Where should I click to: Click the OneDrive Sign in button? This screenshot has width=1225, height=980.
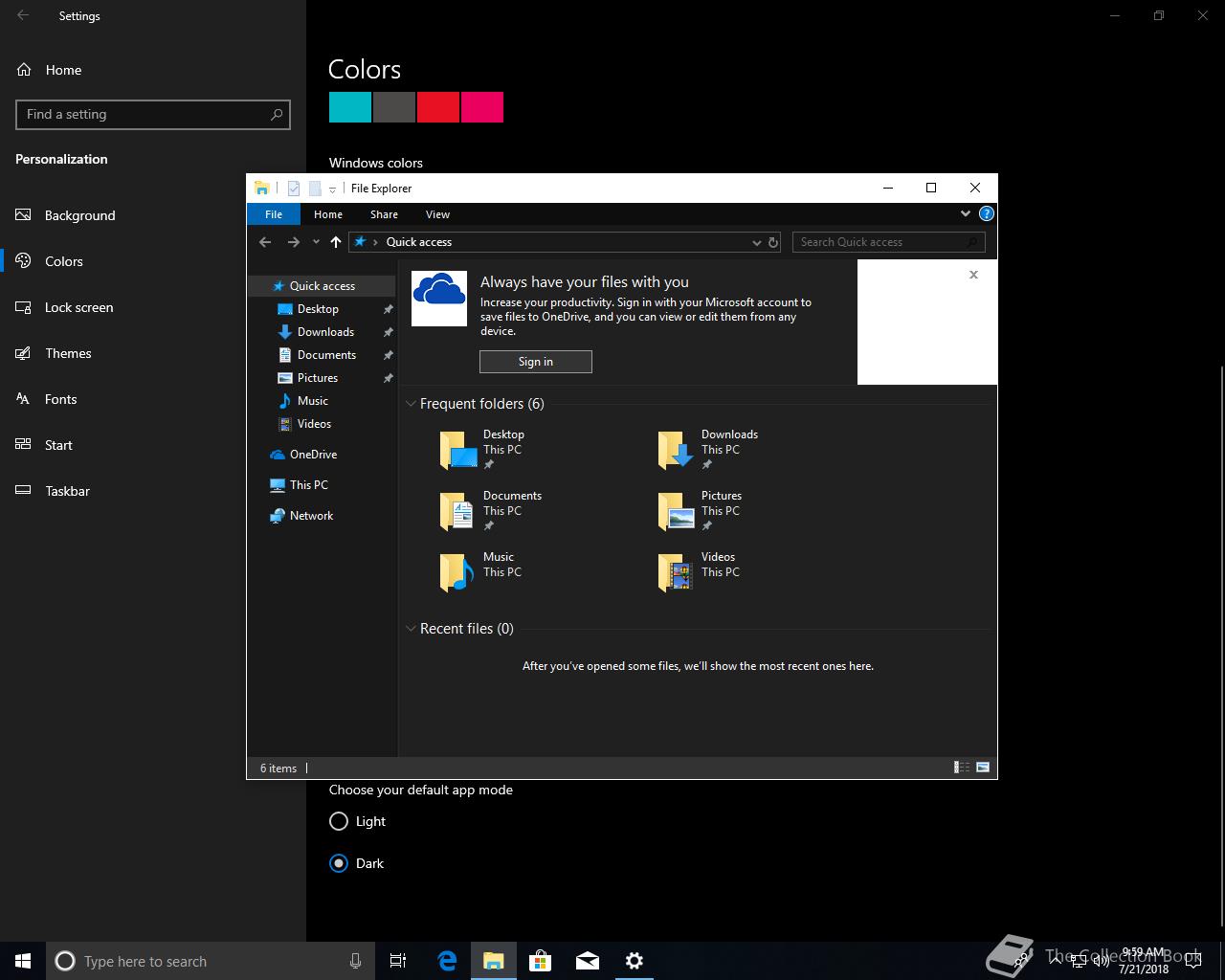click(536, 362)
